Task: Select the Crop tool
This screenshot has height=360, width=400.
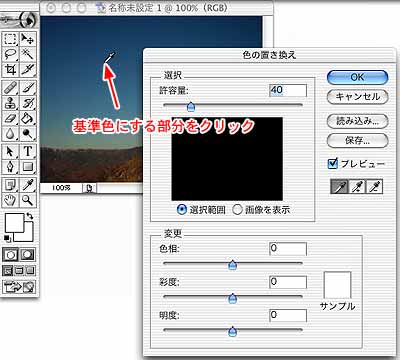Action: tap(10, 69)
